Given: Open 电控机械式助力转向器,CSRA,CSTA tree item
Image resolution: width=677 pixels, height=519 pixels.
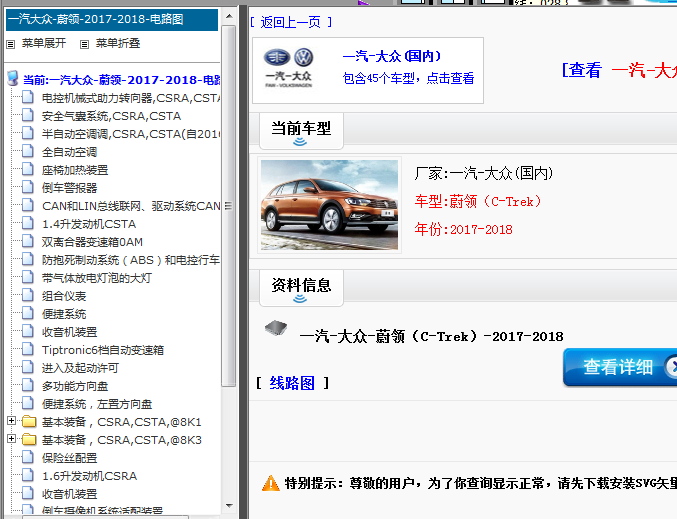Looking at the screenshot, I should [x=131, y=98].
